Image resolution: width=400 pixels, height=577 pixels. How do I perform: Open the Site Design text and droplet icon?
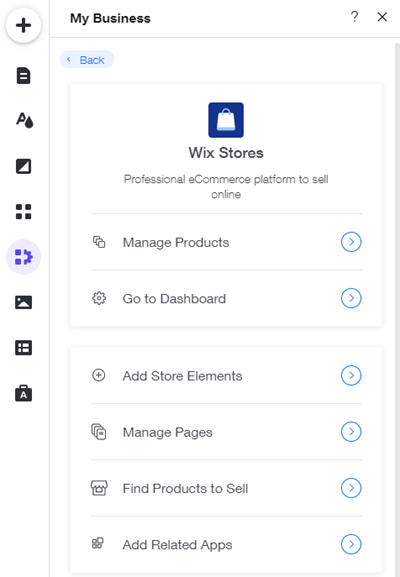[x=24, y=120]
